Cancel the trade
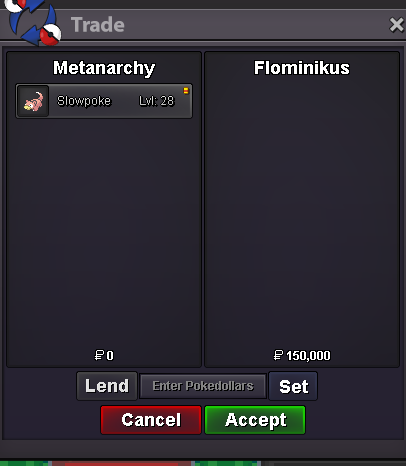The width and height of the screenshot is (406, 466). click(x=151, y=420)
